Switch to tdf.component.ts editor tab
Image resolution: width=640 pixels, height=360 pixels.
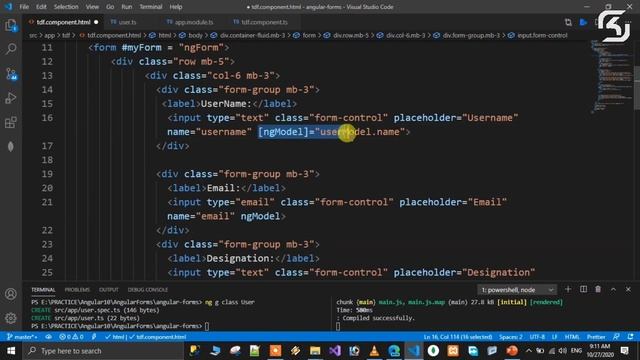[264, 22]
